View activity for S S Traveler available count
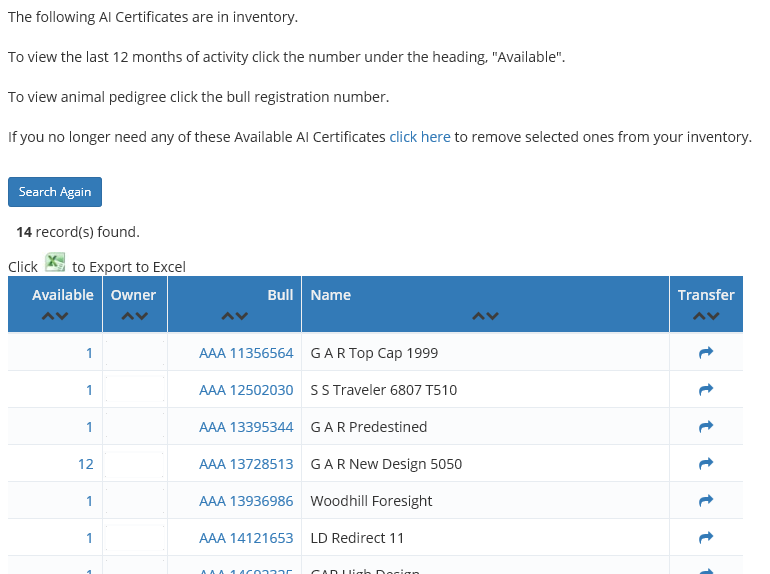The height and width of the screenshot is (574, 770). [x=89, y=390]
